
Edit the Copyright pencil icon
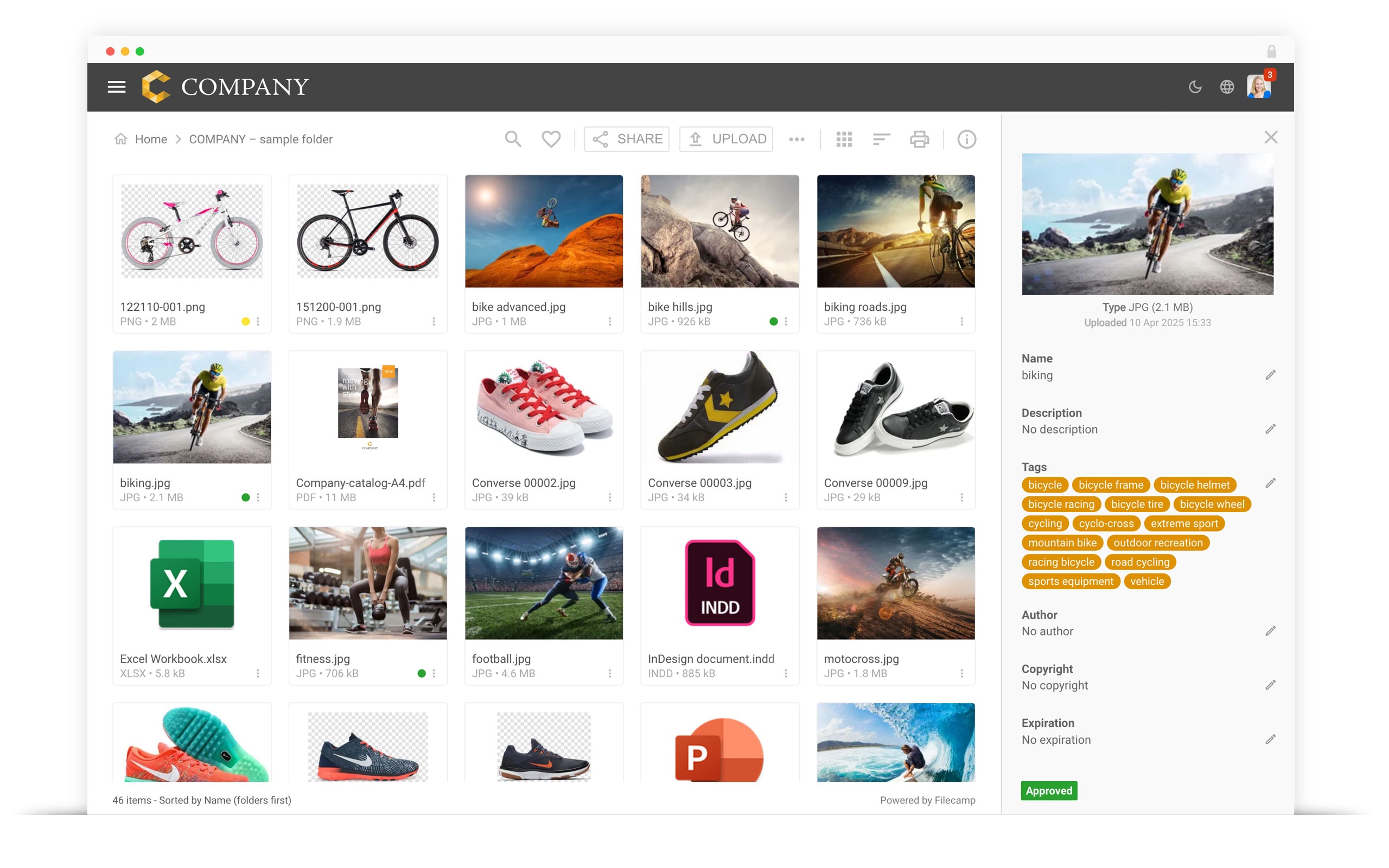1270,685
